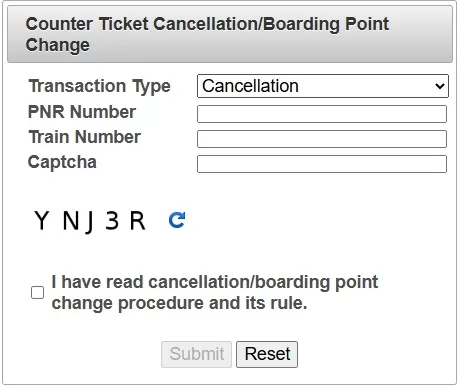Click the Train Number label
458x386 pixels.
tap(85, 137)
